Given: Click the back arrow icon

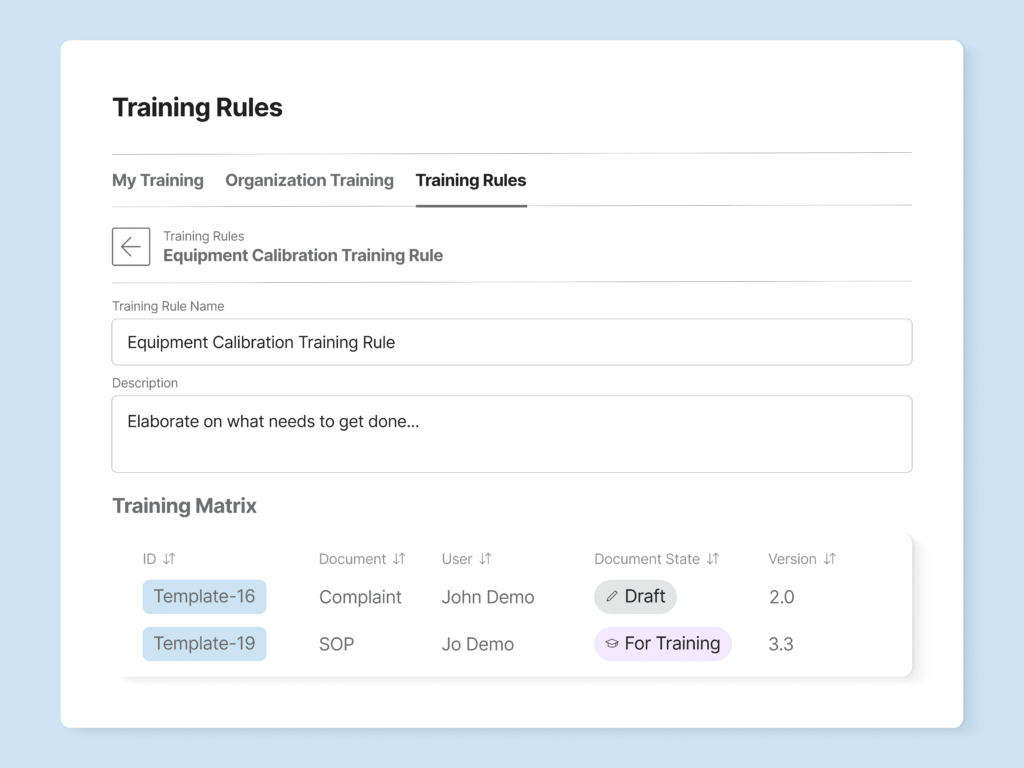Looking at the screenshot, I should 131,247.
